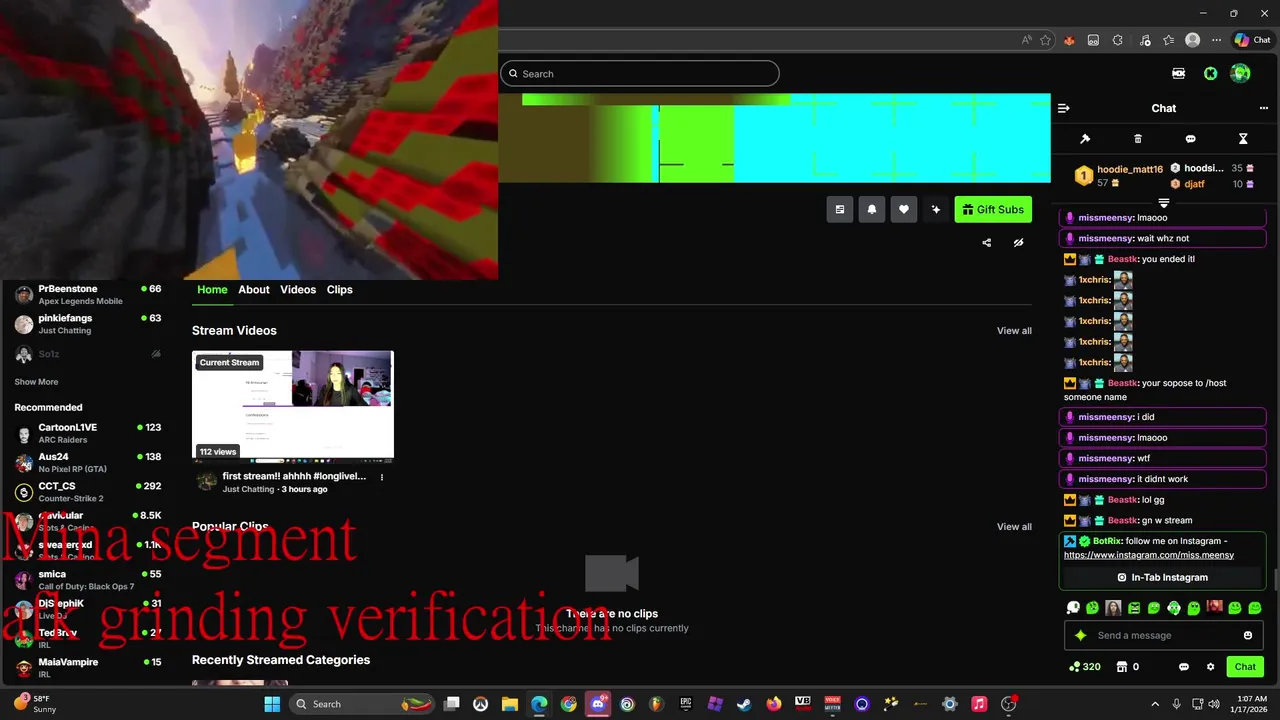Open the browser Copilot Chat button
The image size is (1280, 720).
tap(1252, 40)
